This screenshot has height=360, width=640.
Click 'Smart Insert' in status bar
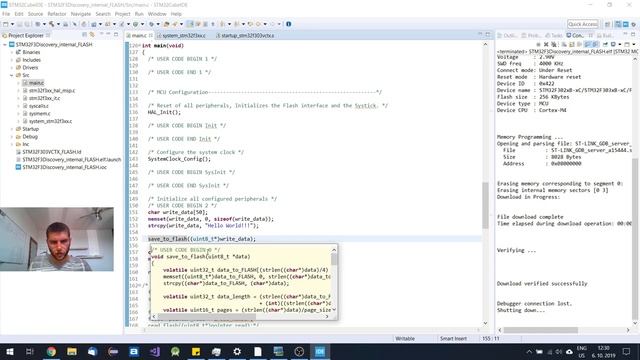click(453, 338)
